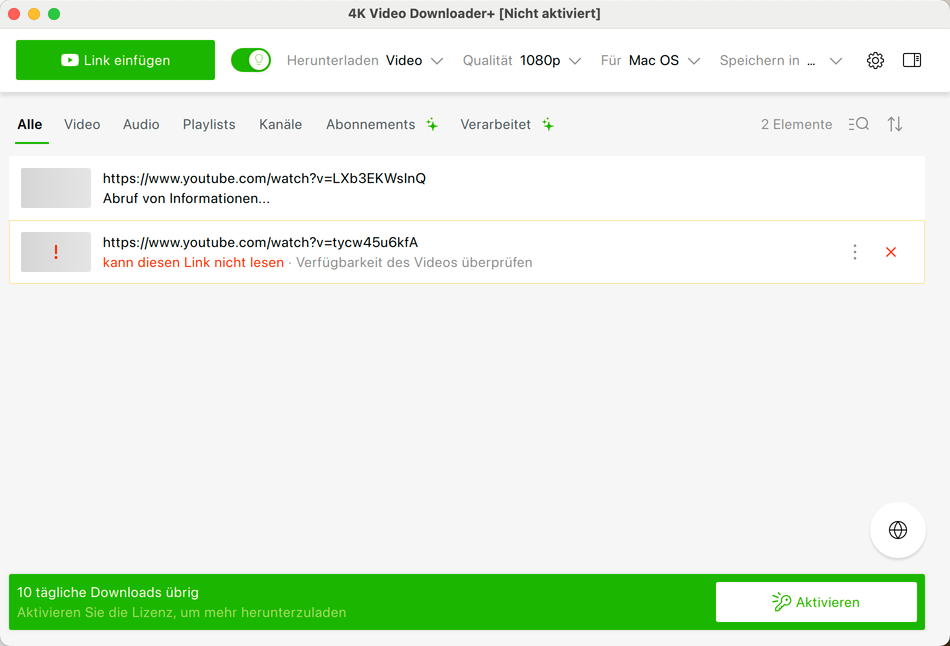Close the window with red button

[14, 14]
